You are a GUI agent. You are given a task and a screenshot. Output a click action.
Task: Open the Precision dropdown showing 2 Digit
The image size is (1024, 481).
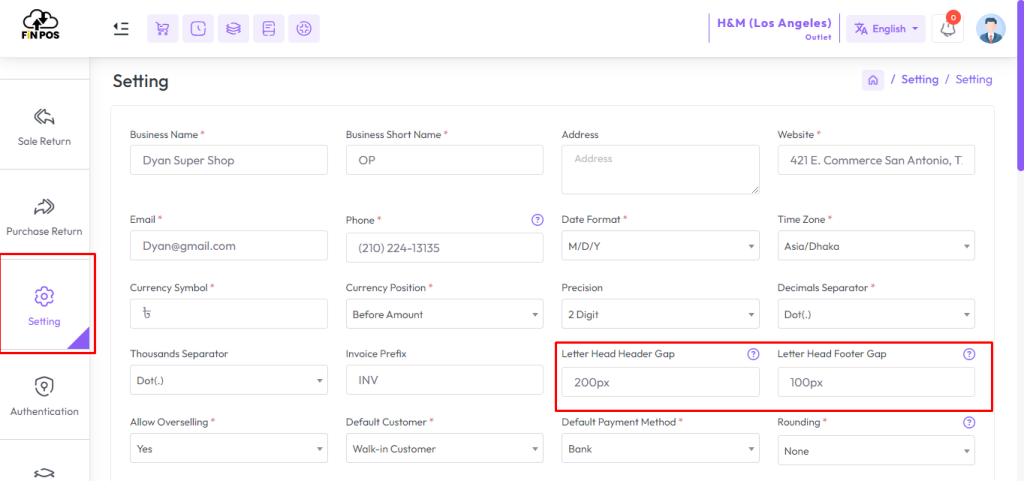[x=660, y=314]
